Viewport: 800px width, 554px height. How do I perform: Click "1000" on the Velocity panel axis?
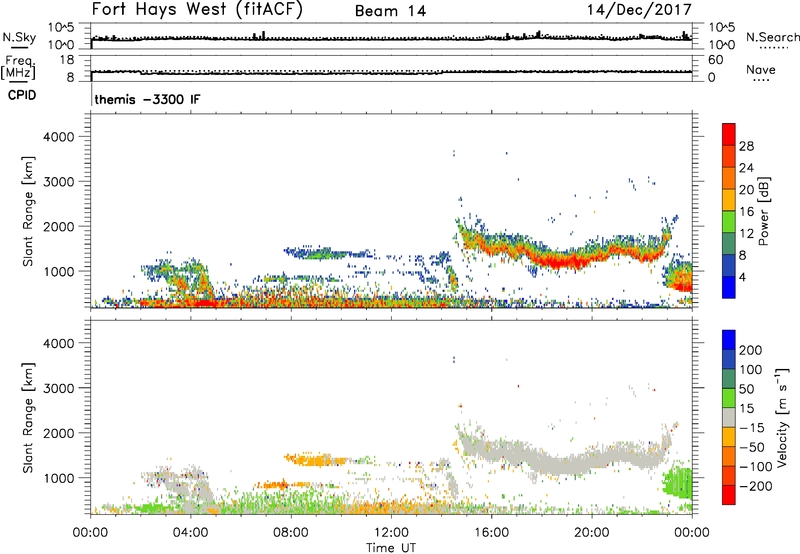click(x=58, y=478)
